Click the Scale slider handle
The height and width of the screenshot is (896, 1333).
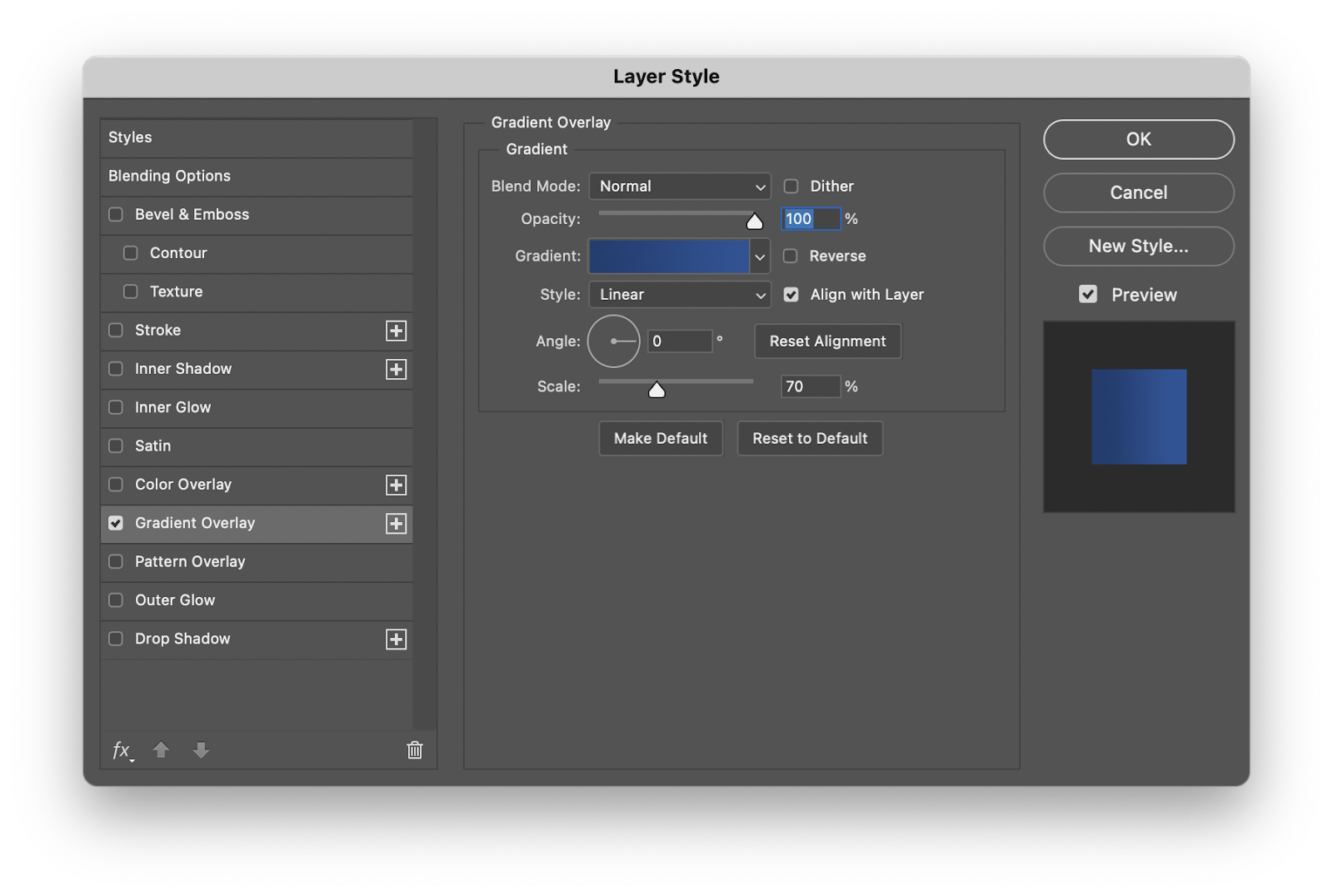[x=657, y=390]
